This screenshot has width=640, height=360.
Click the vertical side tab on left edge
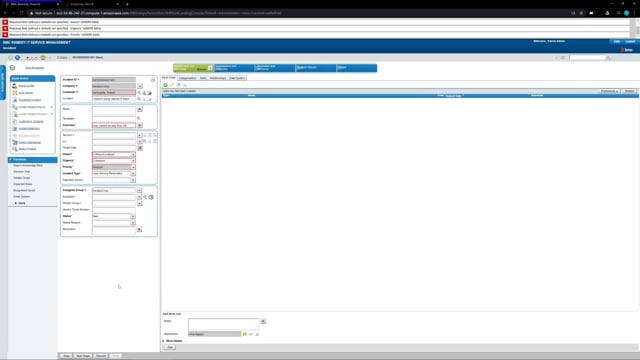click(2, 82)
